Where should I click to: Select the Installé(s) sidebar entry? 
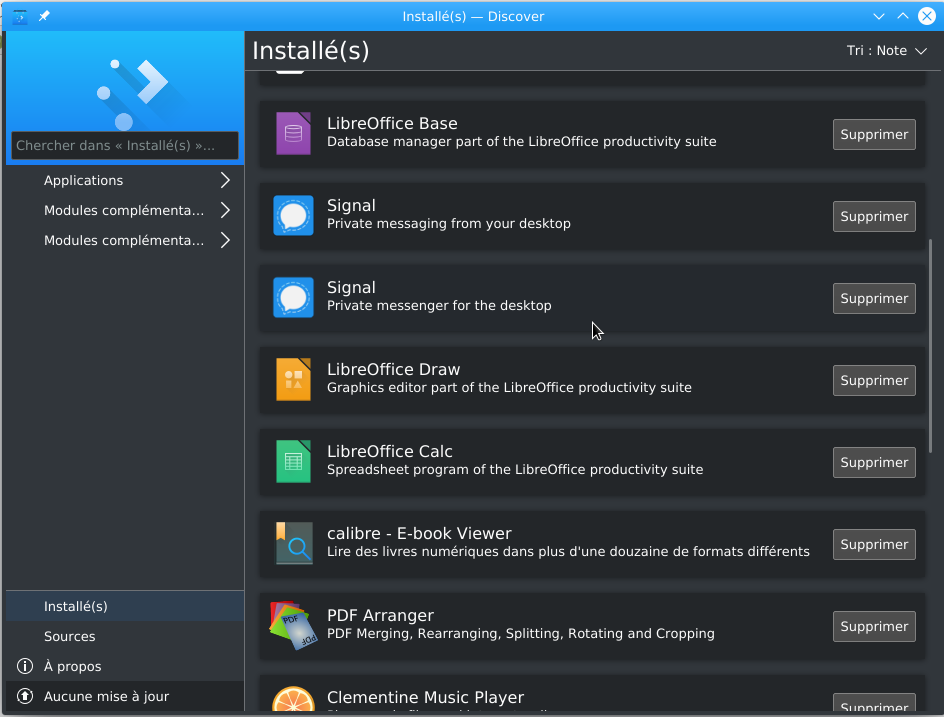point(125,606)
